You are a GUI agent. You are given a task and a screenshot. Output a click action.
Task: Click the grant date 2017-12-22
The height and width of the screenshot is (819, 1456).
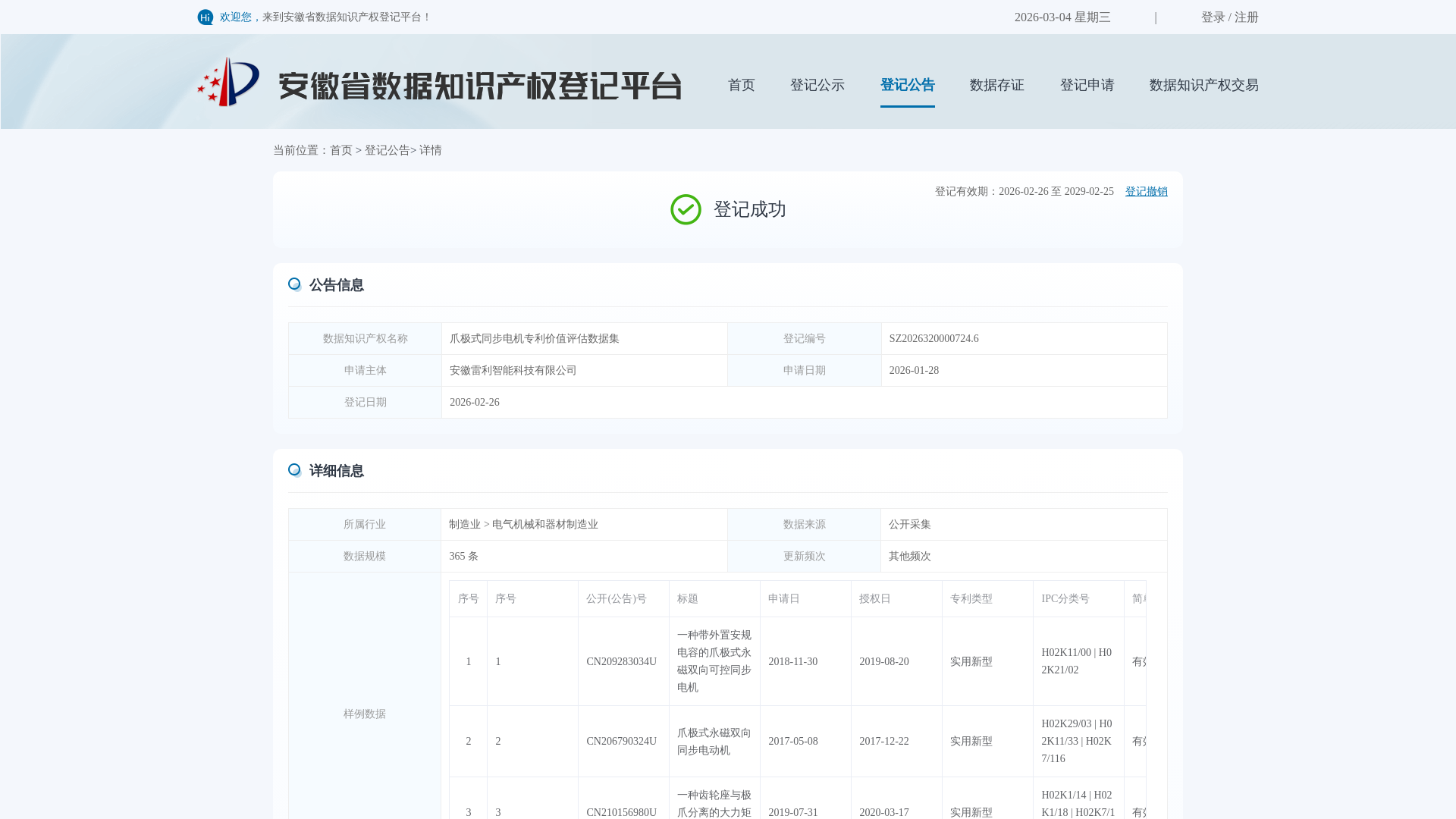click(884, 742)
